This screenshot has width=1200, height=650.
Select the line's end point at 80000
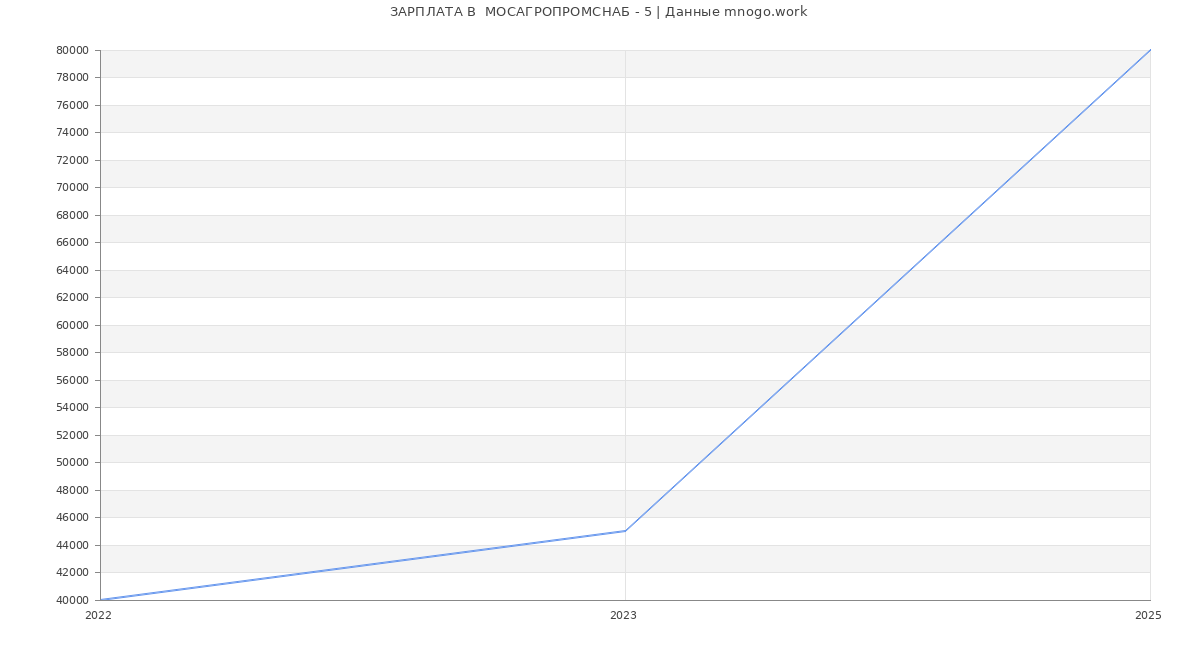1150,50
